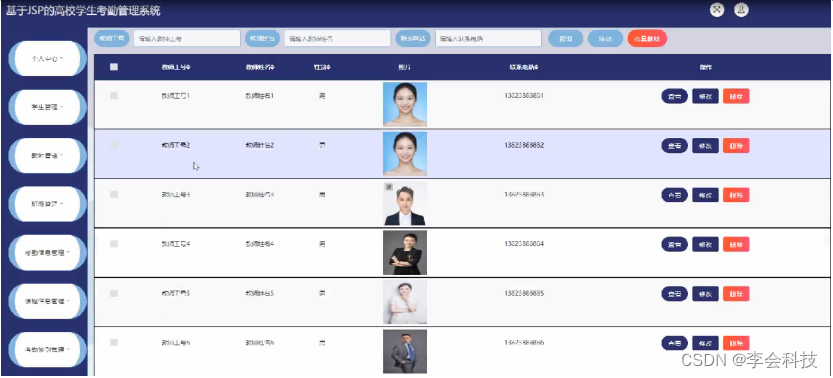The height and width of the screenshot is (378, 833).
Task: Check the box for 教师工号2 row
Action: 114,145
